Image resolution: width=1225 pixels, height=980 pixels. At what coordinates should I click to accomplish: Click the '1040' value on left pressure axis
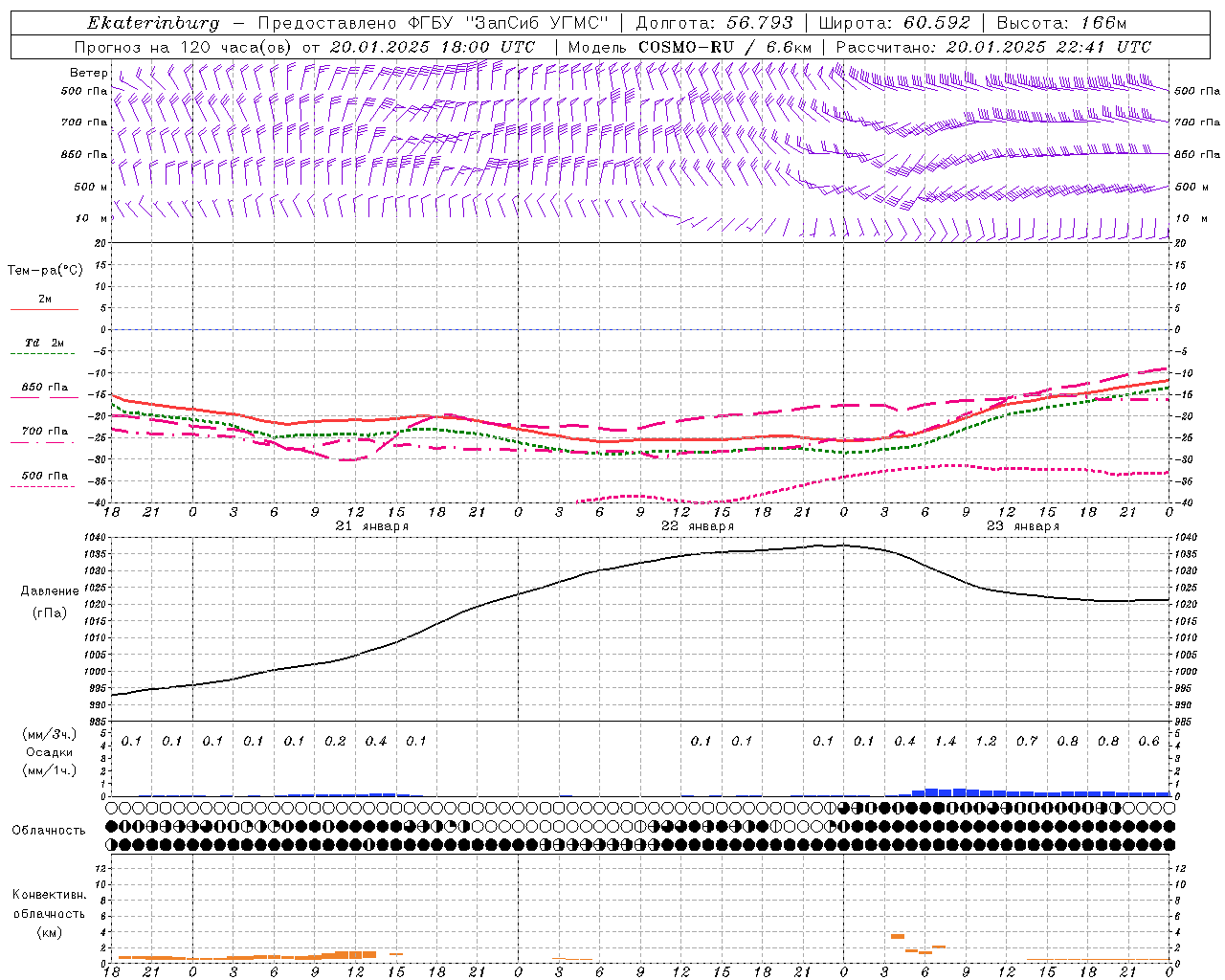tap(94, 538)
